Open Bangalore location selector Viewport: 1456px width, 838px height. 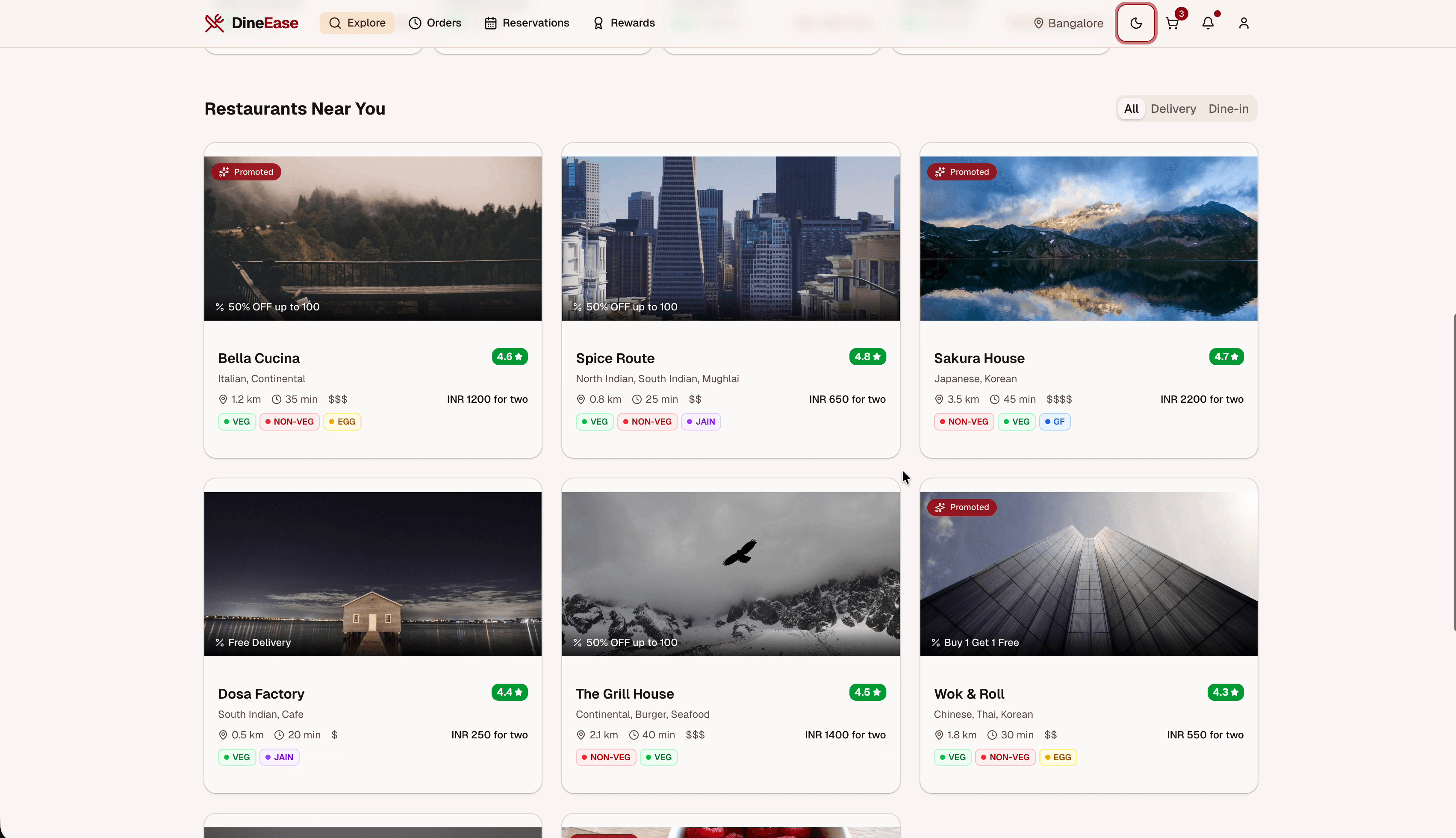(x=1068, y=23)
